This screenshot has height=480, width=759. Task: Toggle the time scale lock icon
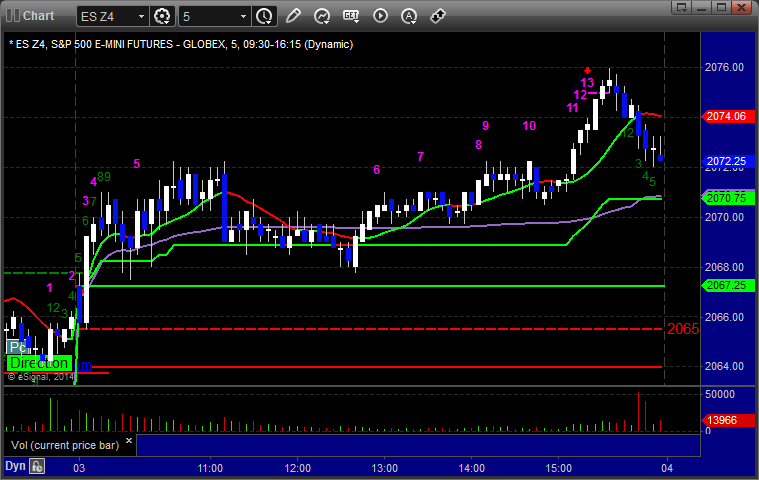pyautogui.click(x=37, y=466)
